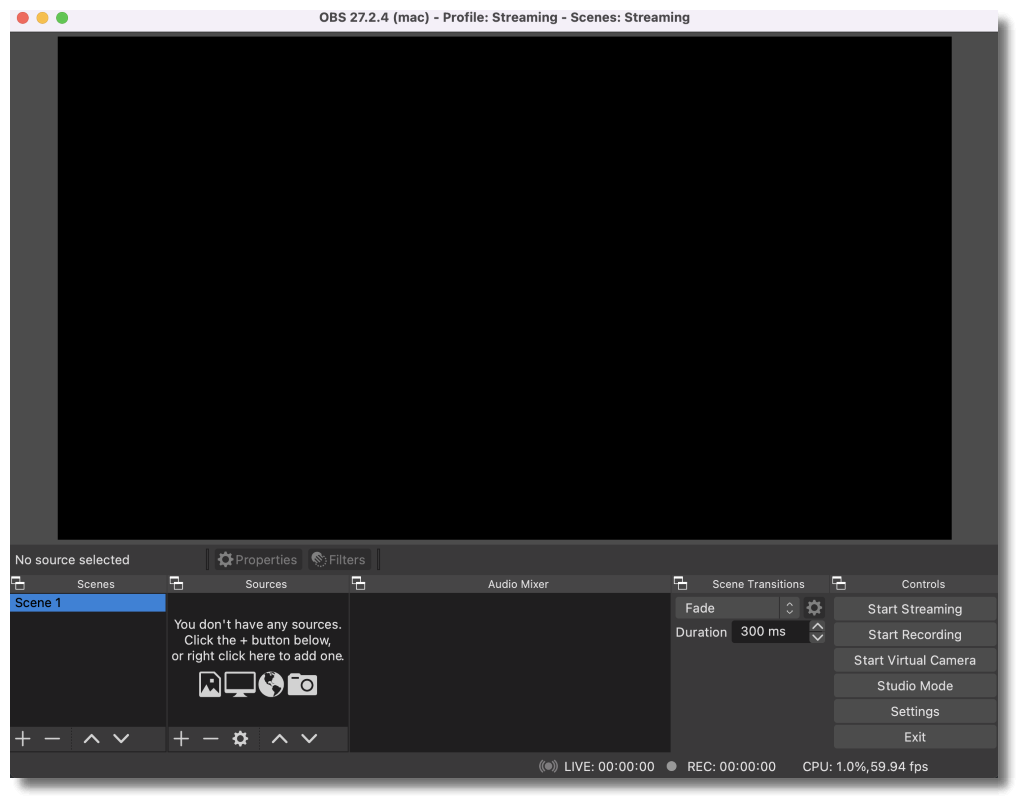Move source up in Sources list
The image size is (1018, 798).
(280, 739)
